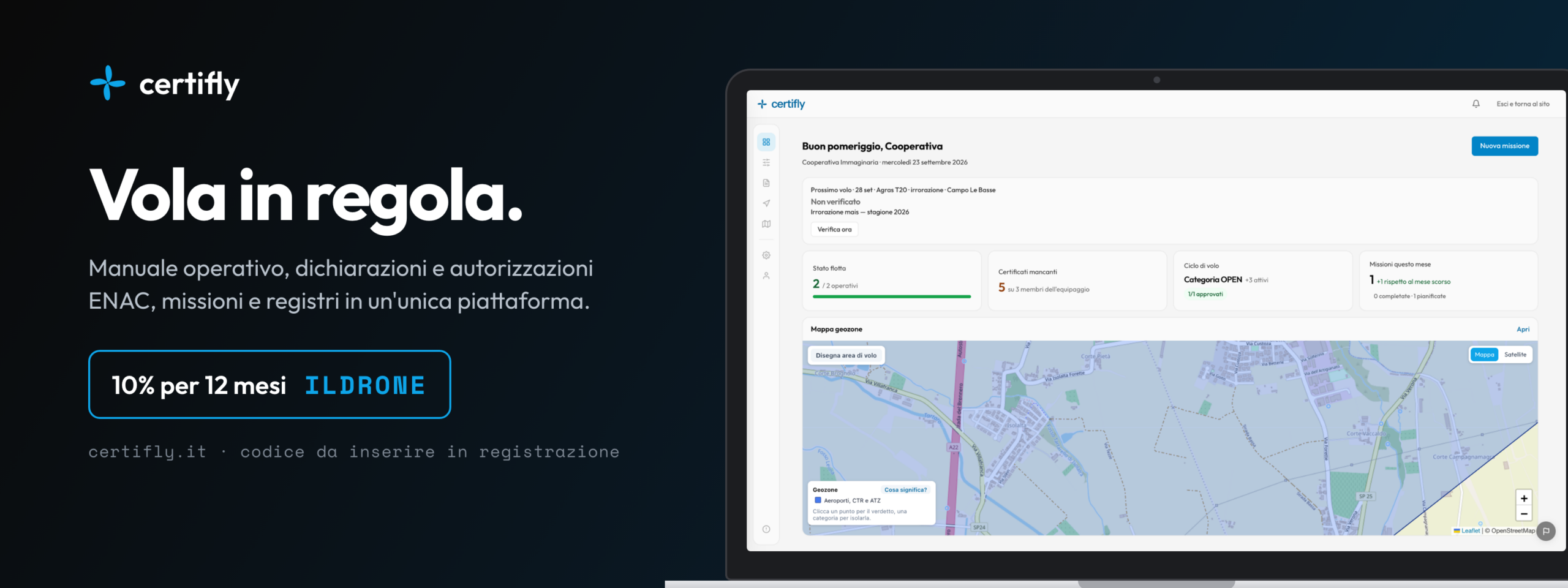Click the flag feedback icon on map
This screenshot has width=1568, height=588.
coord(1546,531)
